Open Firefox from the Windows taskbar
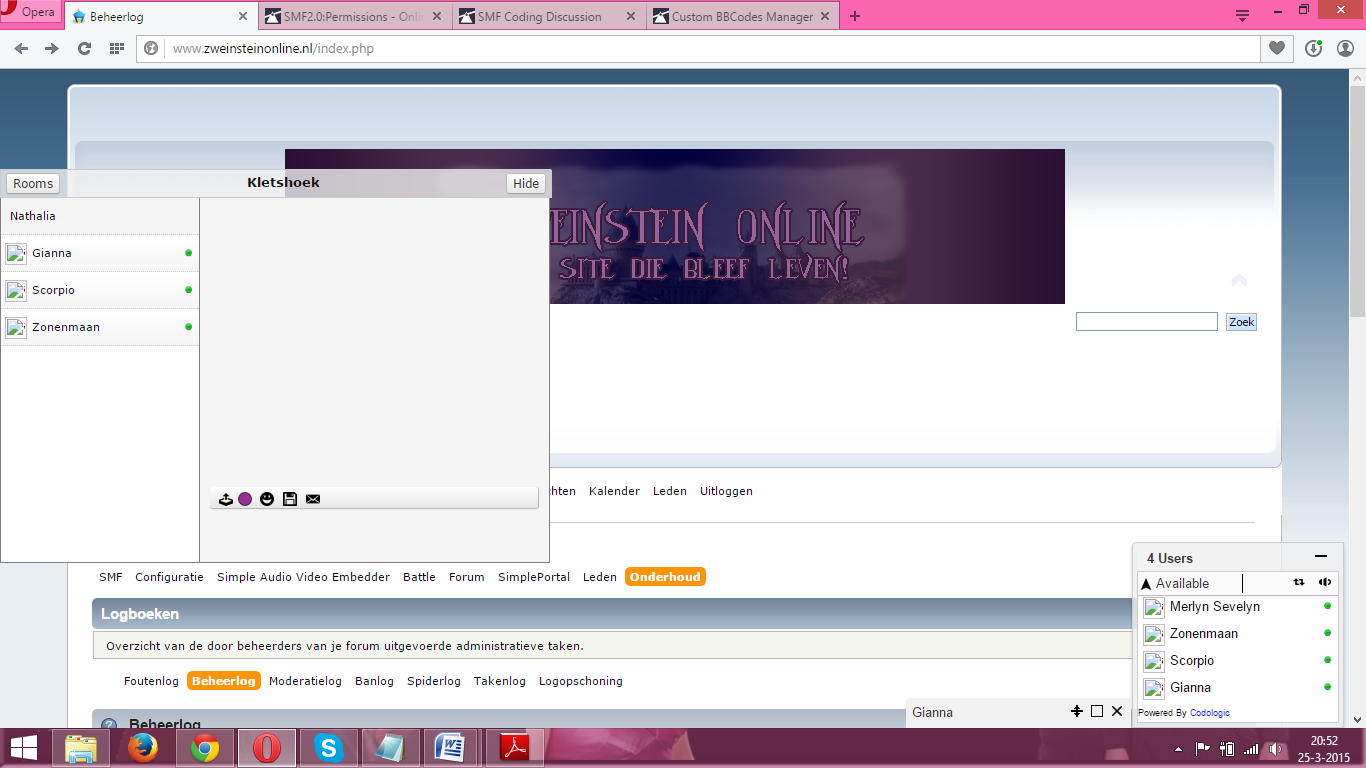This screenshot has width=1366, height=768. coord(143,747)
